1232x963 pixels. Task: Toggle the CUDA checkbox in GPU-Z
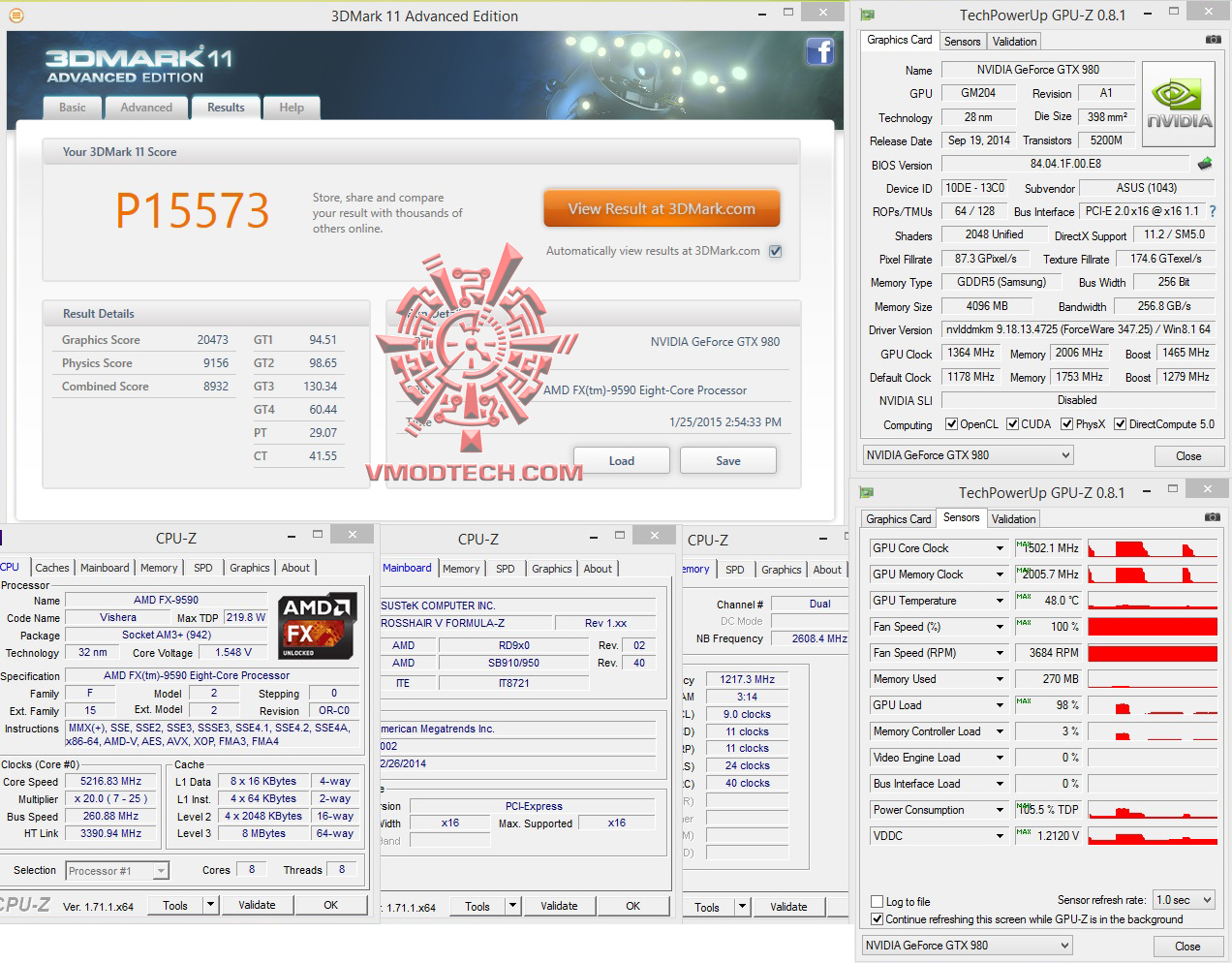(1012, 424)
